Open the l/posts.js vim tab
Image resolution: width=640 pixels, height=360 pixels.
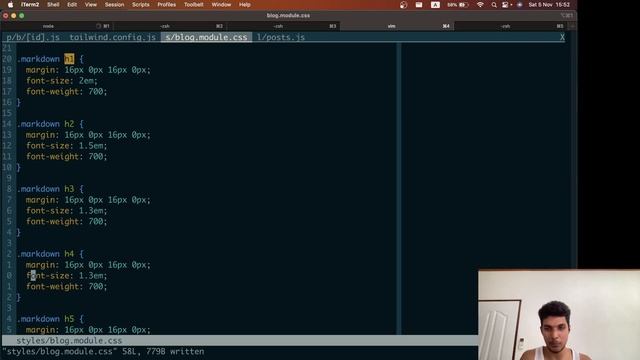281,37
